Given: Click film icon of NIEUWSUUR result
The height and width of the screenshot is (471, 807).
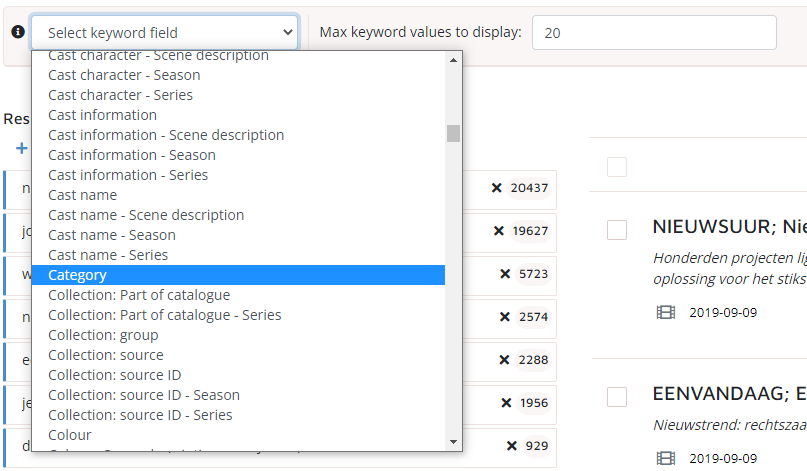Looking at the screenshot, I should tap(666, 312).
